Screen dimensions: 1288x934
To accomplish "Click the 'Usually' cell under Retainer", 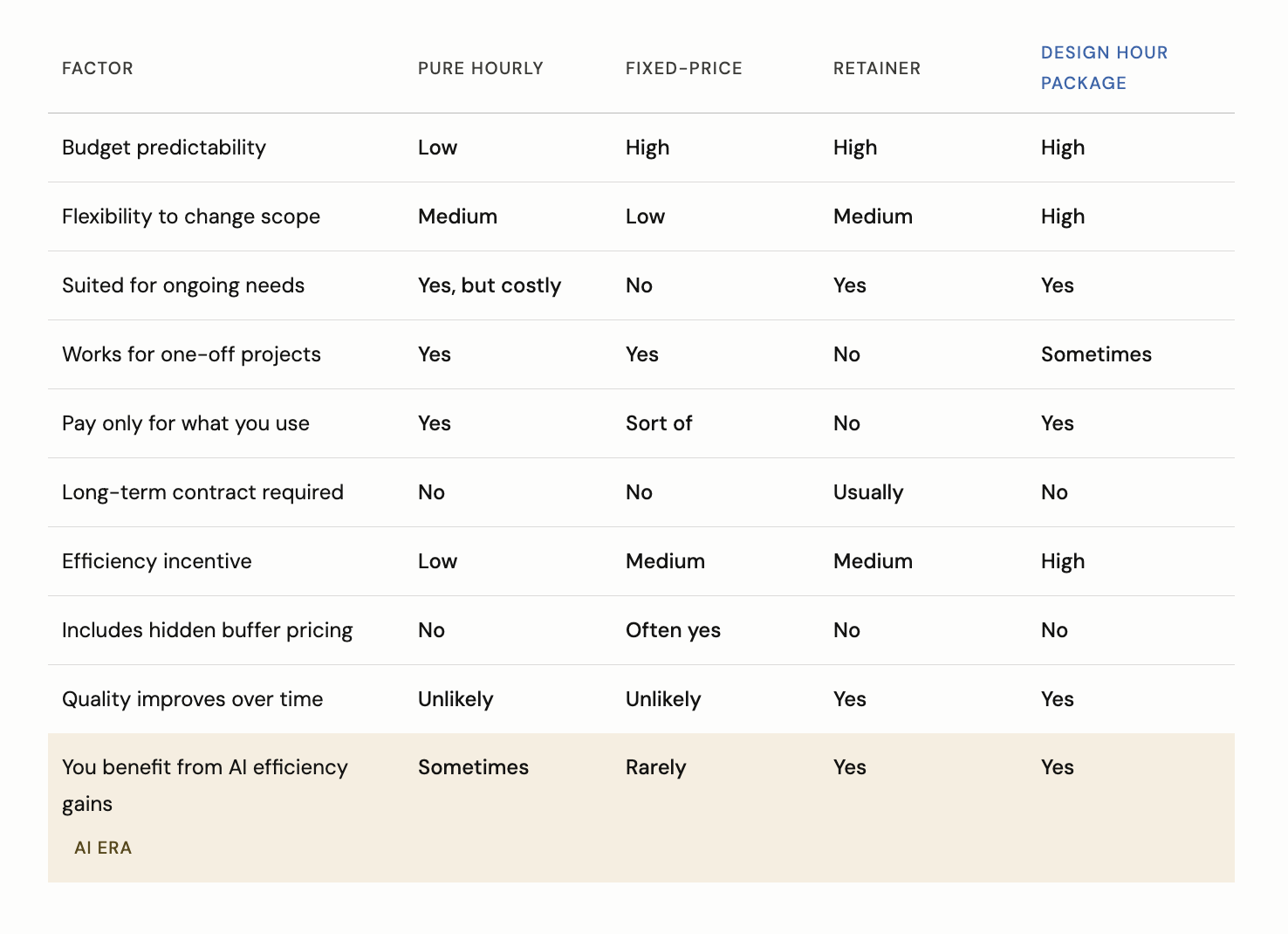I will tap(867, 492).
